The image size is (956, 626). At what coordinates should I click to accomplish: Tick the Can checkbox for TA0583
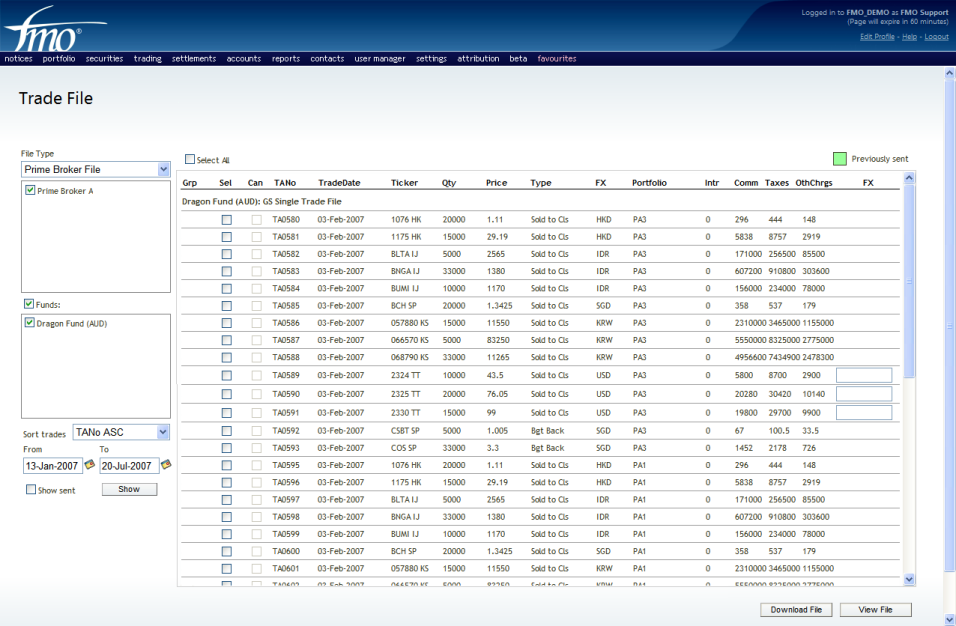pos(257,271)
